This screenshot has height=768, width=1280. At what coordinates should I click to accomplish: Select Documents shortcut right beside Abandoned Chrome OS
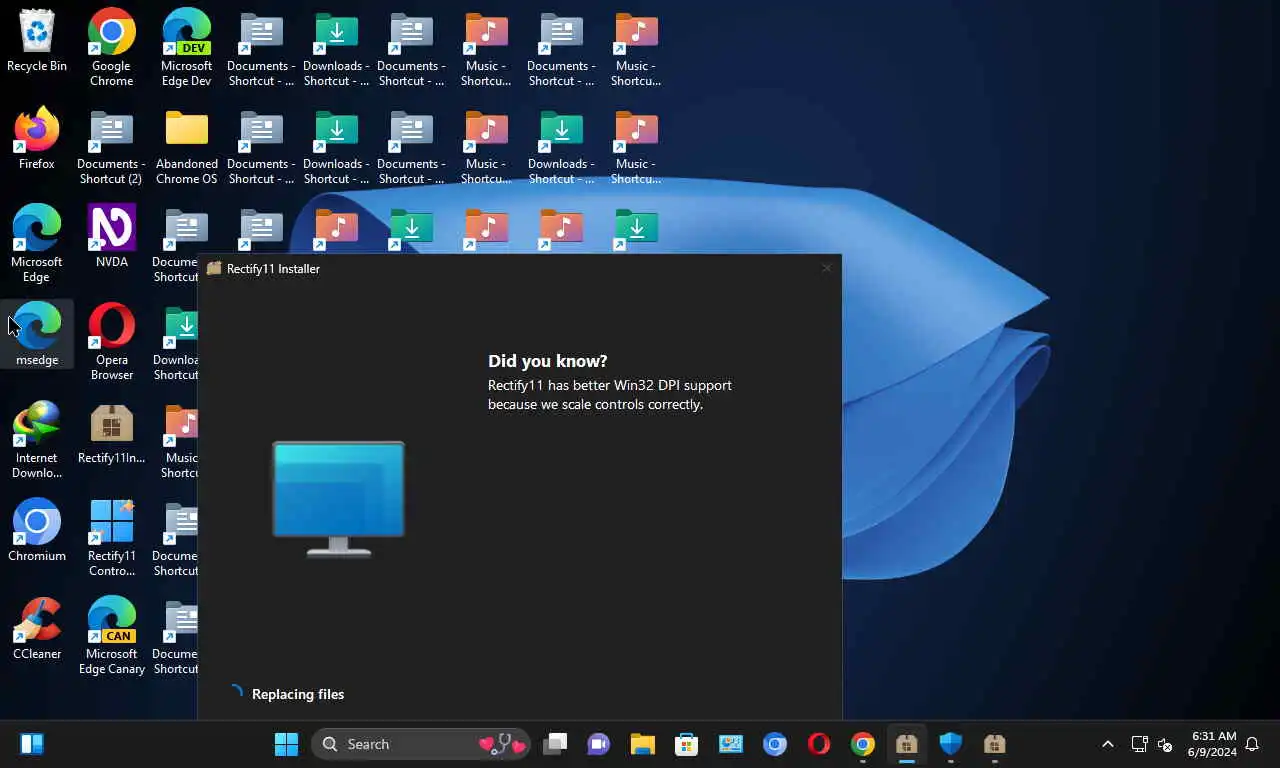tap(261, 147)
